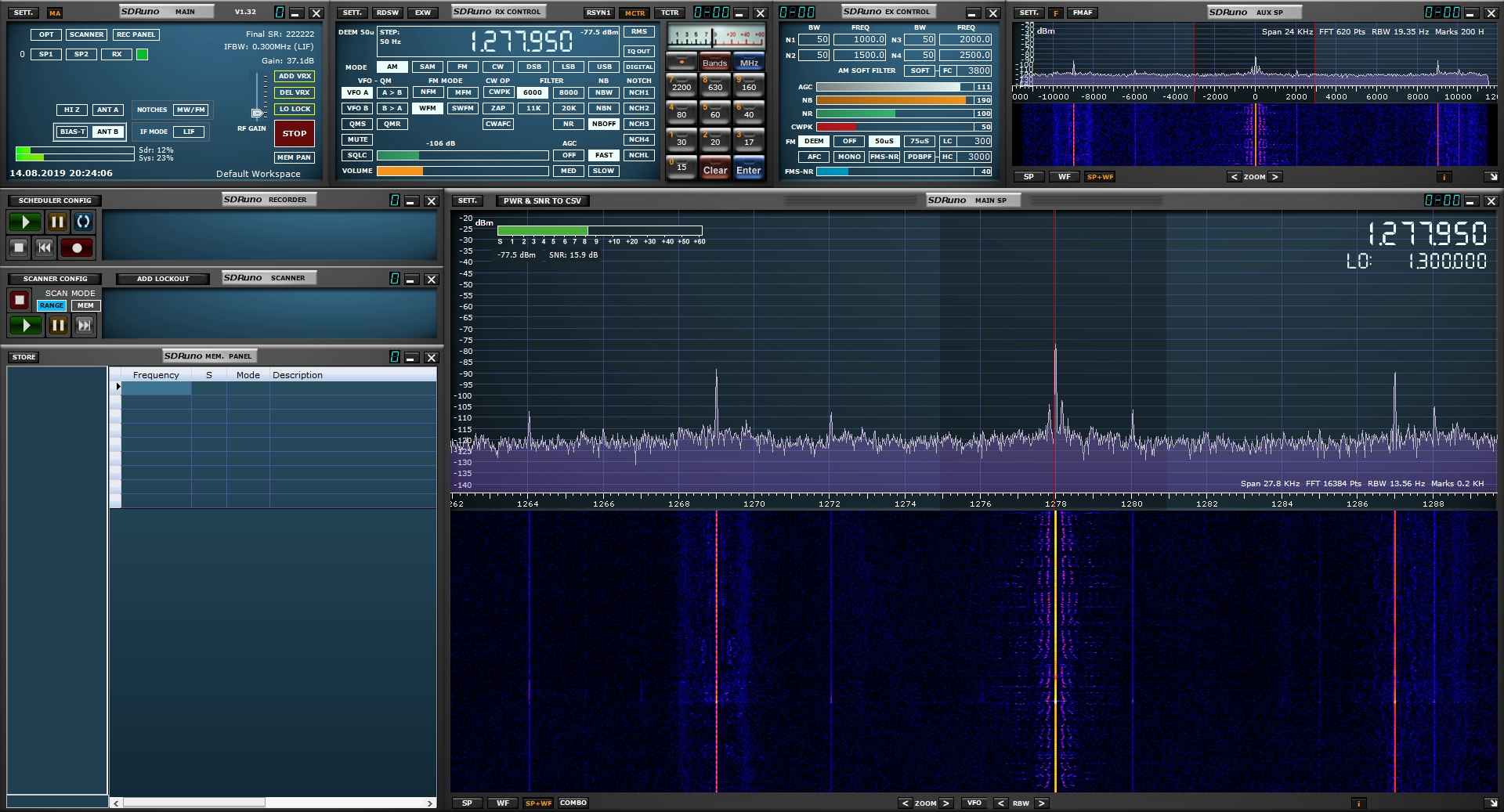Toggle the NBOFF noise blanker button
This screenshot has width=1504, height=812.
point(604,124)
